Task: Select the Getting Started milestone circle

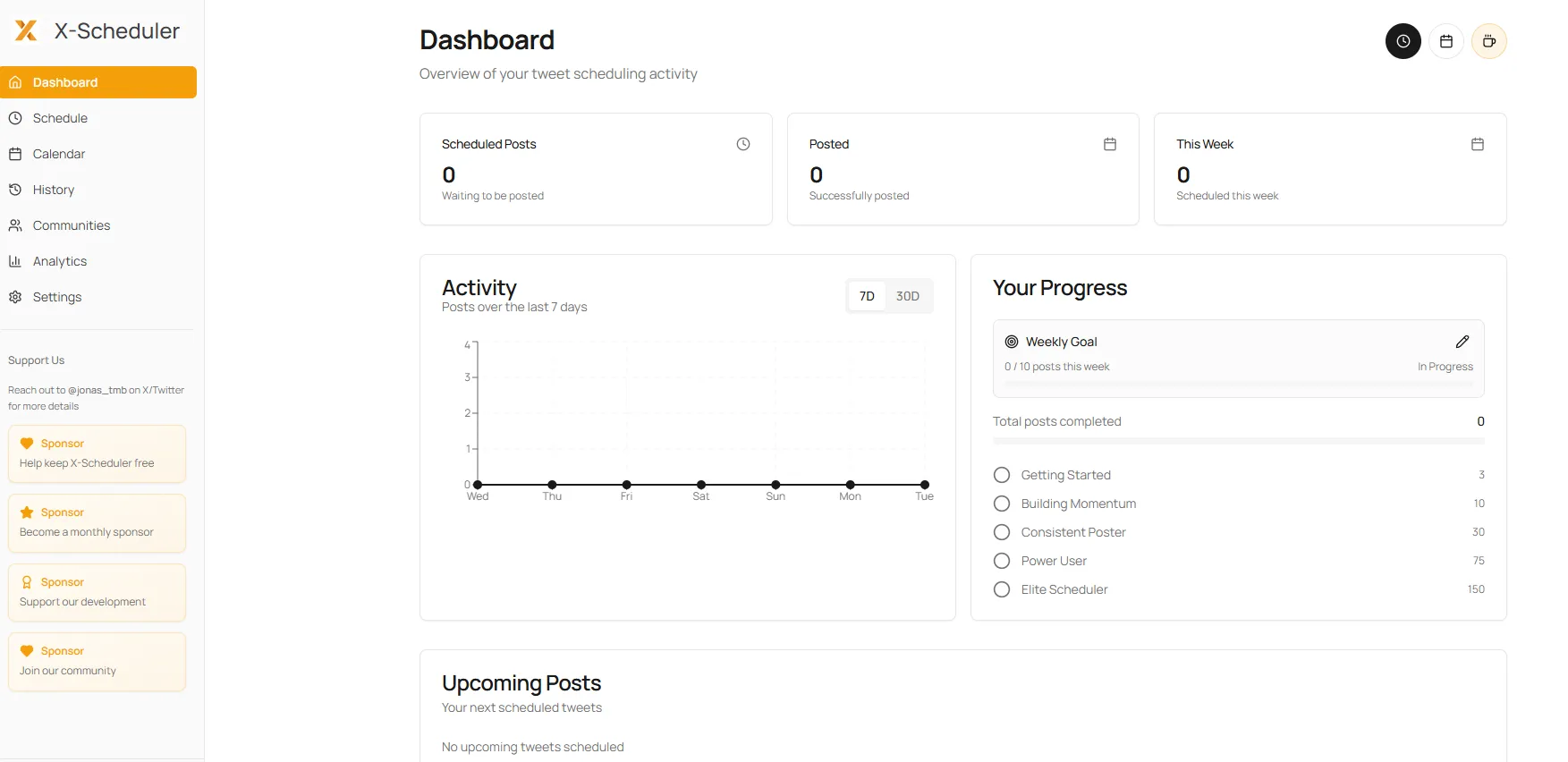Action: pyautogui.click(x=1002, y=475)
